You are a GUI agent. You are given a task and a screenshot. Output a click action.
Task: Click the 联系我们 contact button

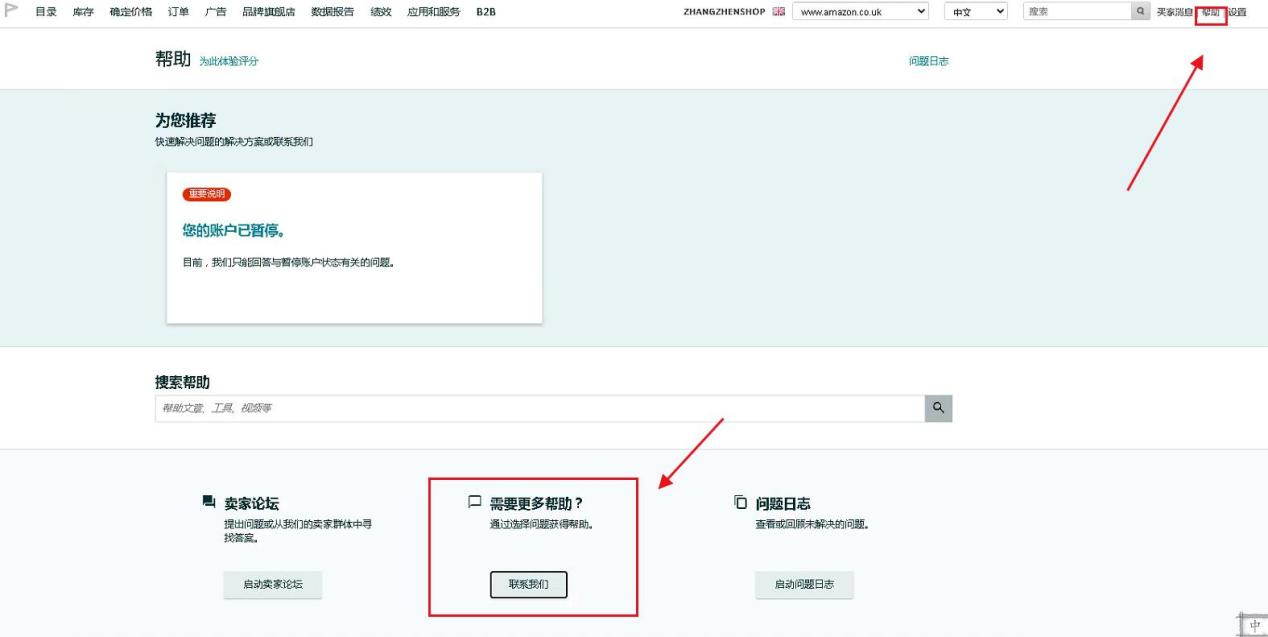click(x=528, y=584)
